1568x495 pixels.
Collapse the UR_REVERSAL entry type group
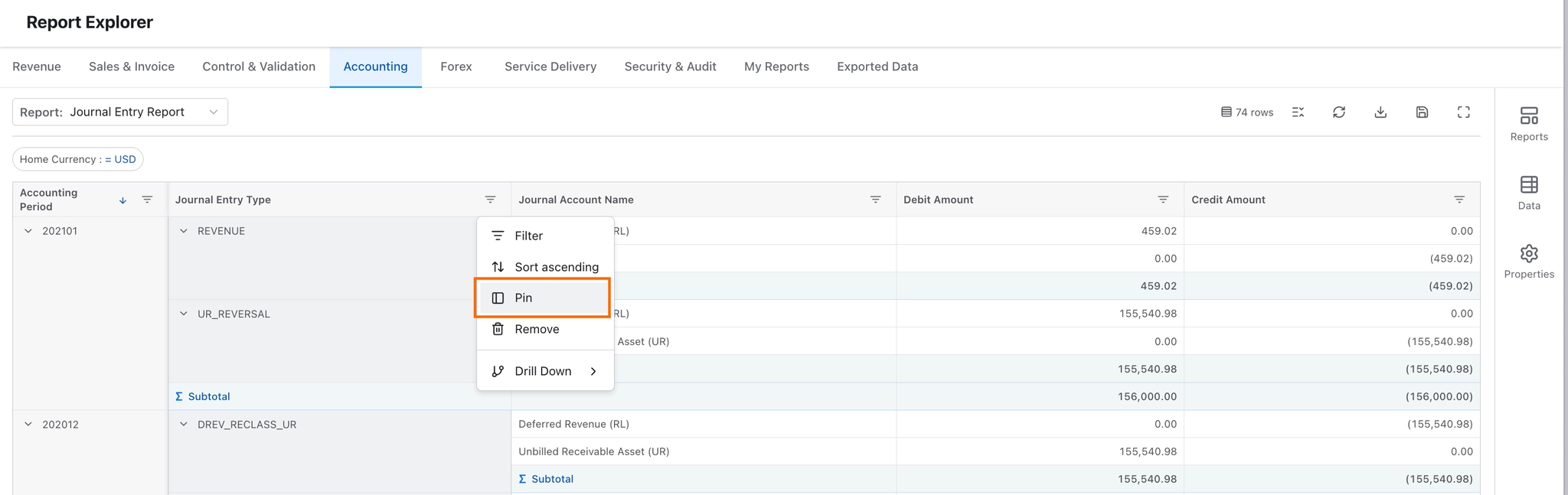184,314
